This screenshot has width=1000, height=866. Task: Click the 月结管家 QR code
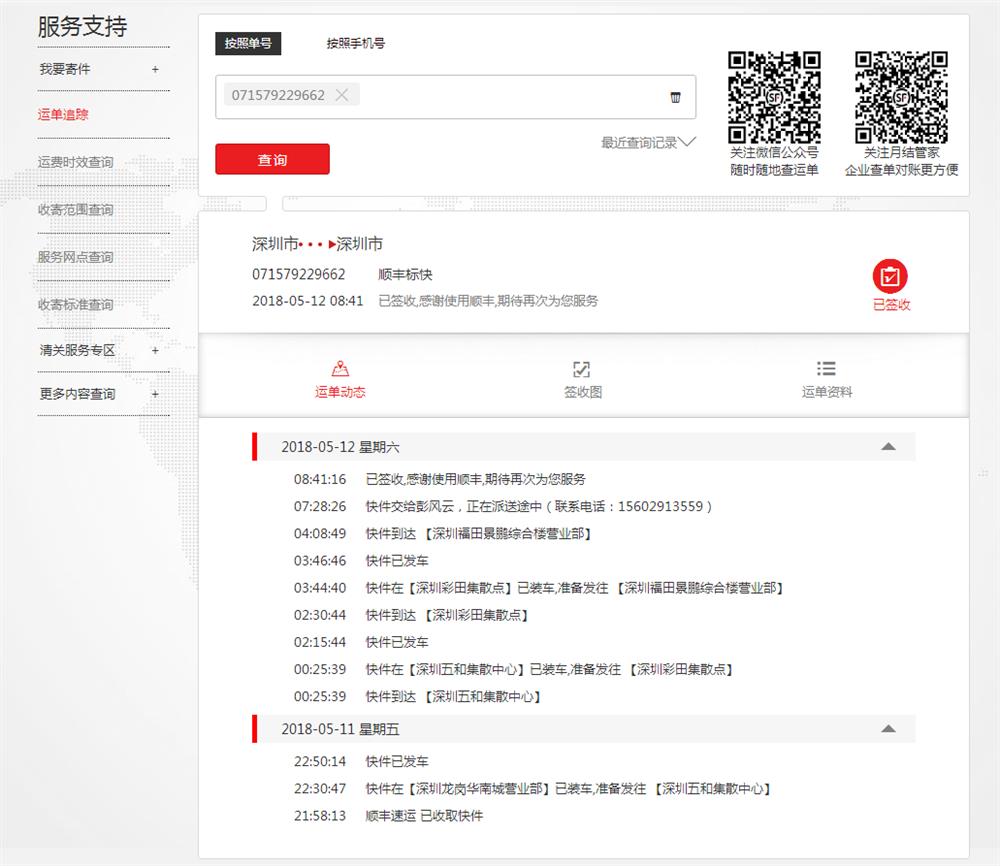click(901, 97)
